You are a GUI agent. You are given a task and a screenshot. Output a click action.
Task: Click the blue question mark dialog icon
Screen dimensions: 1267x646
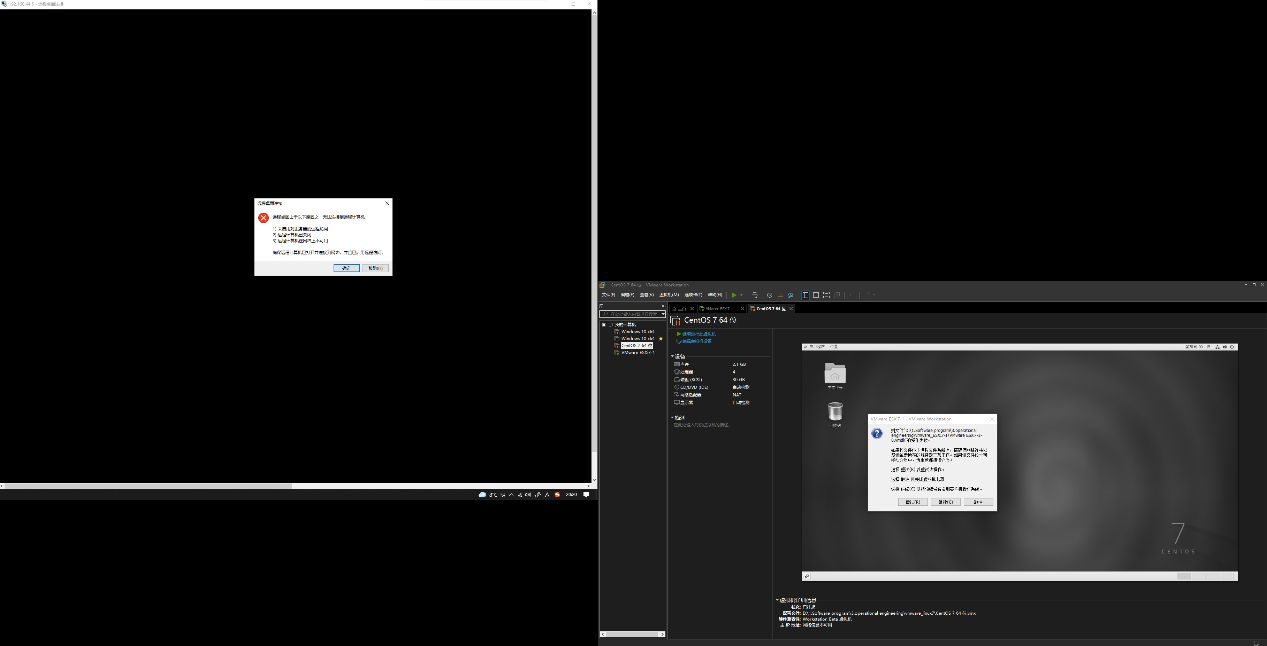877,433
